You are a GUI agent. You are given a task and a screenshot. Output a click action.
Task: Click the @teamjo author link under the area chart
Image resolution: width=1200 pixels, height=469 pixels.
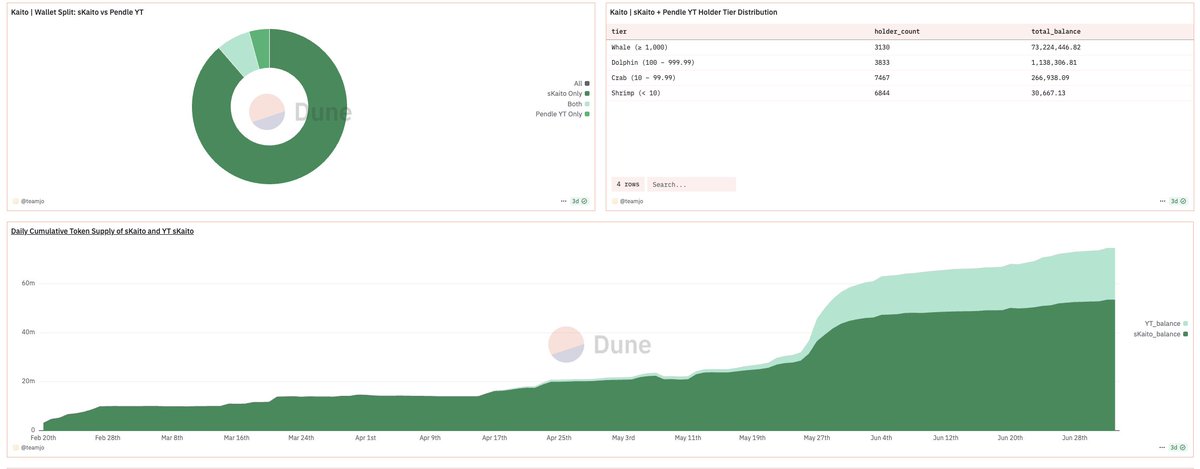coord(31,448)
